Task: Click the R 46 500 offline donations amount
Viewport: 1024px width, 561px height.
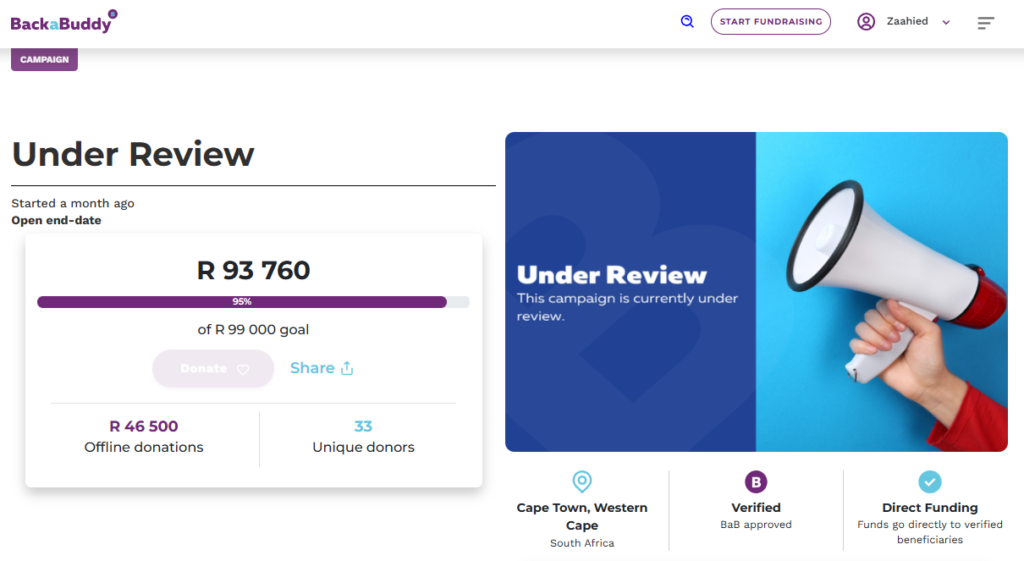Action: click(x=144, y=426)
